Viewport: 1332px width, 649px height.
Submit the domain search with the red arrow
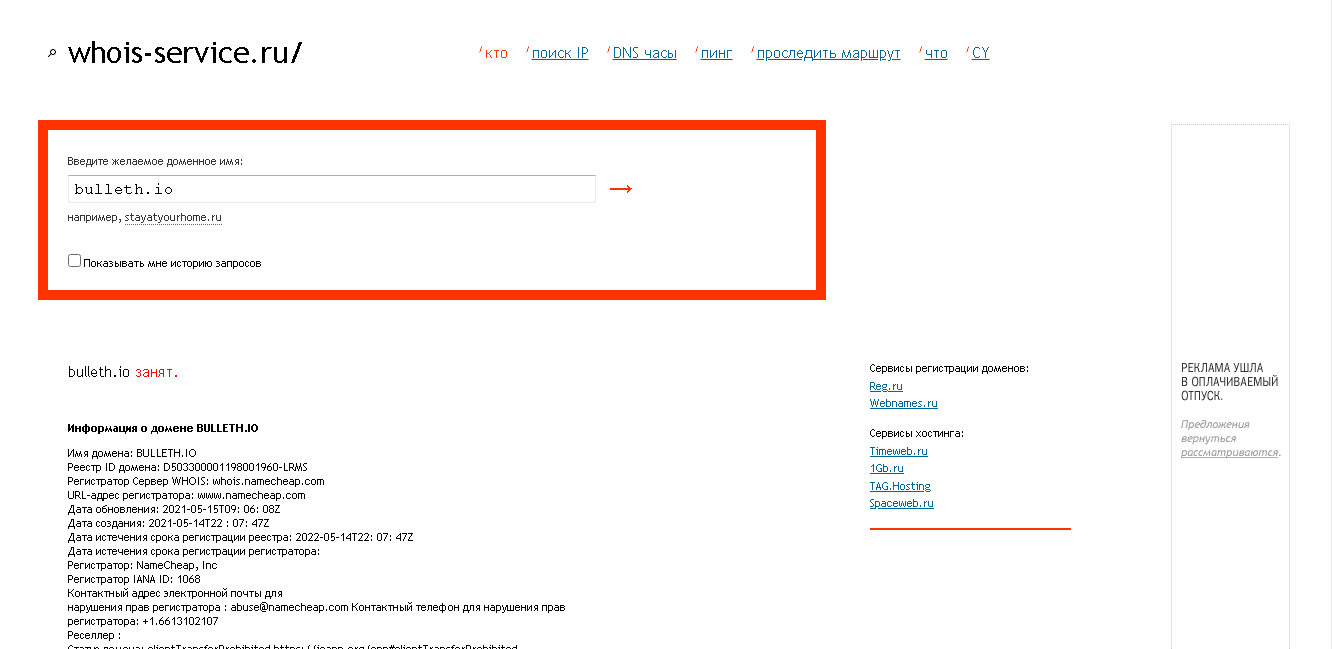click(621, 189)
